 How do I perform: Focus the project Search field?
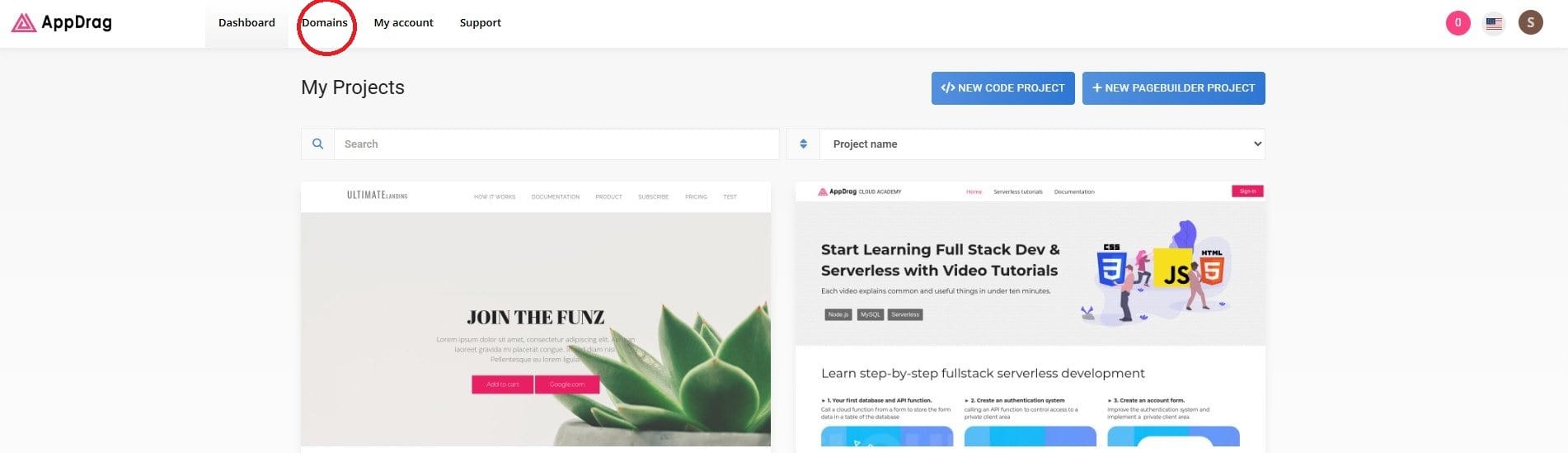coord(556,144)
